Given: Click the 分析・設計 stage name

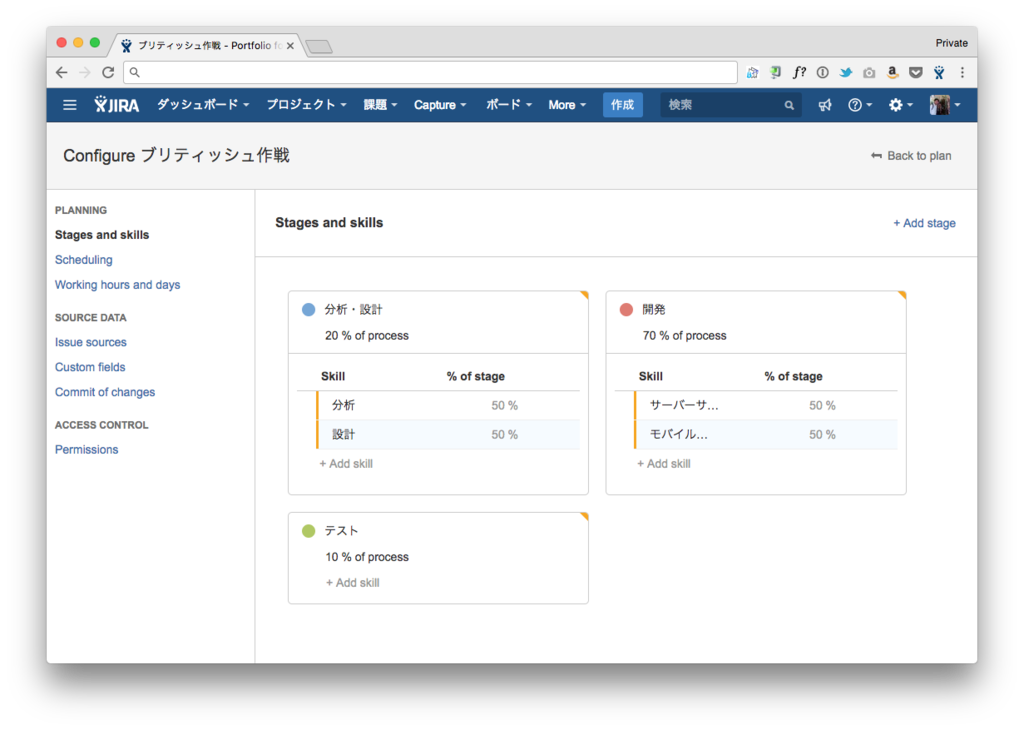Looking at the screenshot, I should coord(353,309).
